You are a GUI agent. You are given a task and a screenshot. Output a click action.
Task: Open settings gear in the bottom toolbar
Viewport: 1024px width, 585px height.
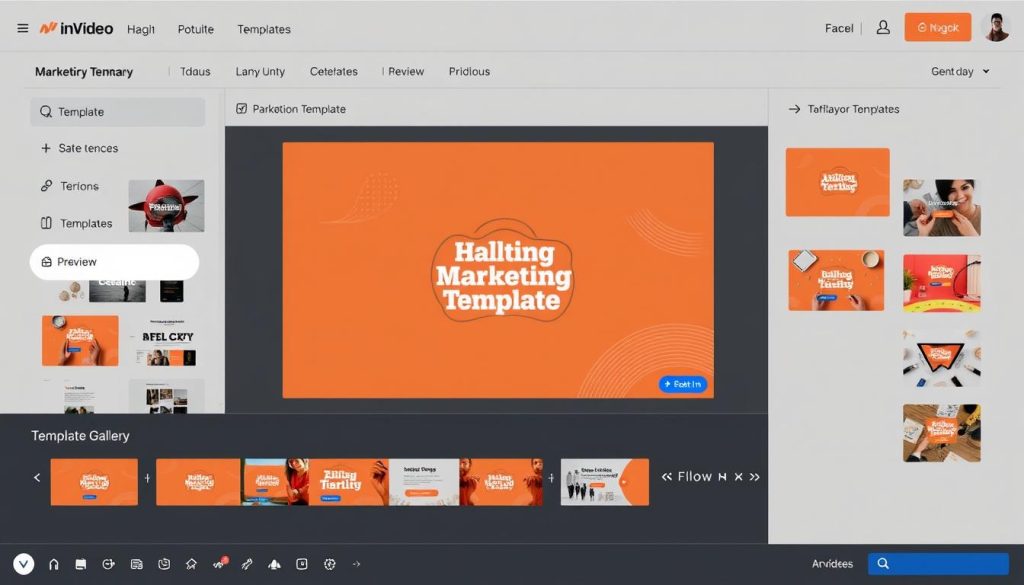329,564
